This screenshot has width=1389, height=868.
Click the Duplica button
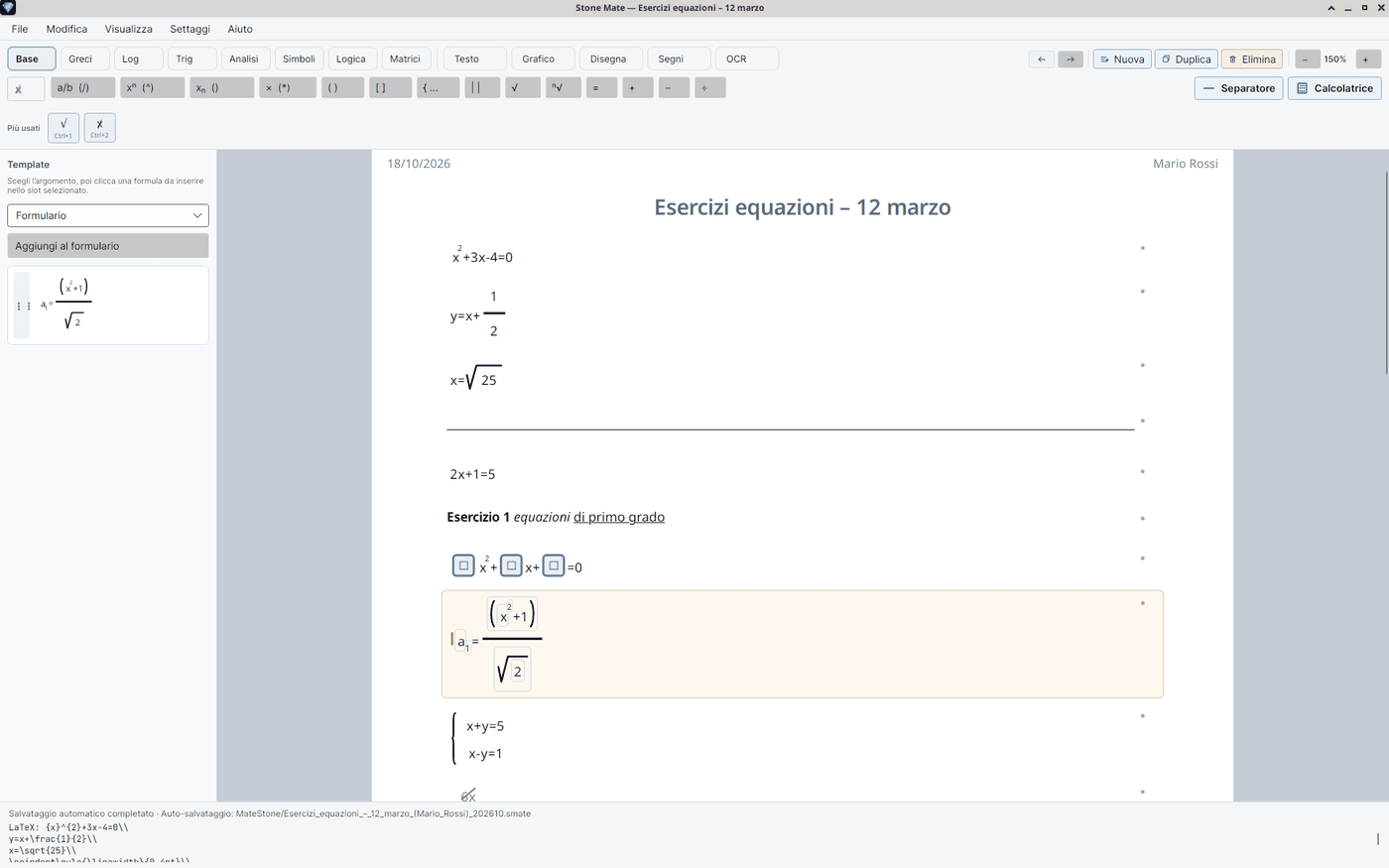tap(1187, 60)
